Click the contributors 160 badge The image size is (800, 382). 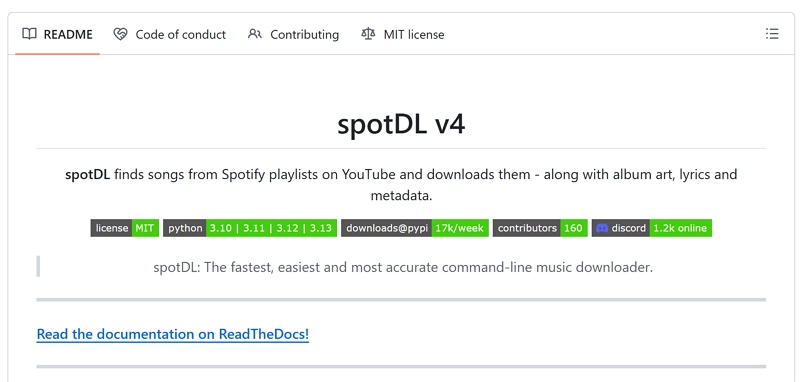(x=540, y=228)
